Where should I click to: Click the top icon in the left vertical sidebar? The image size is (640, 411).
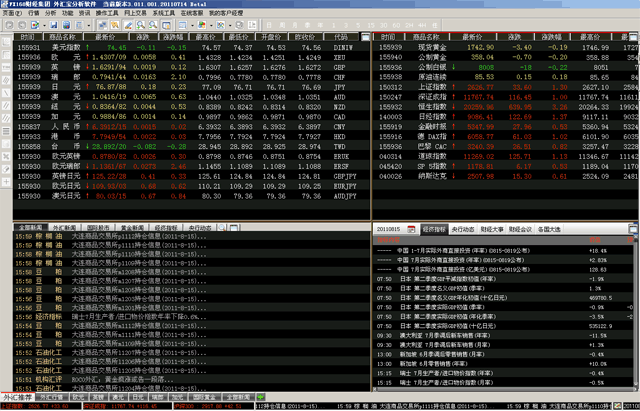[x=6, y=42]
